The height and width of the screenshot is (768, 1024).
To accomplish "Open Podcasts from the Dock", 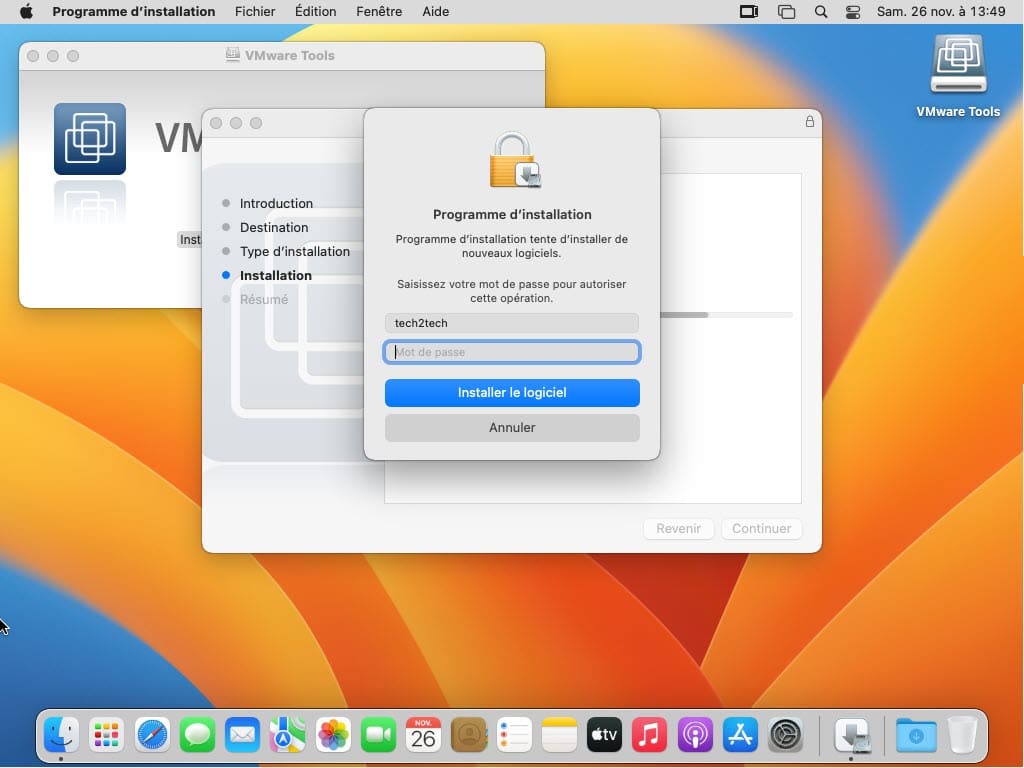I will click(695, 735).
